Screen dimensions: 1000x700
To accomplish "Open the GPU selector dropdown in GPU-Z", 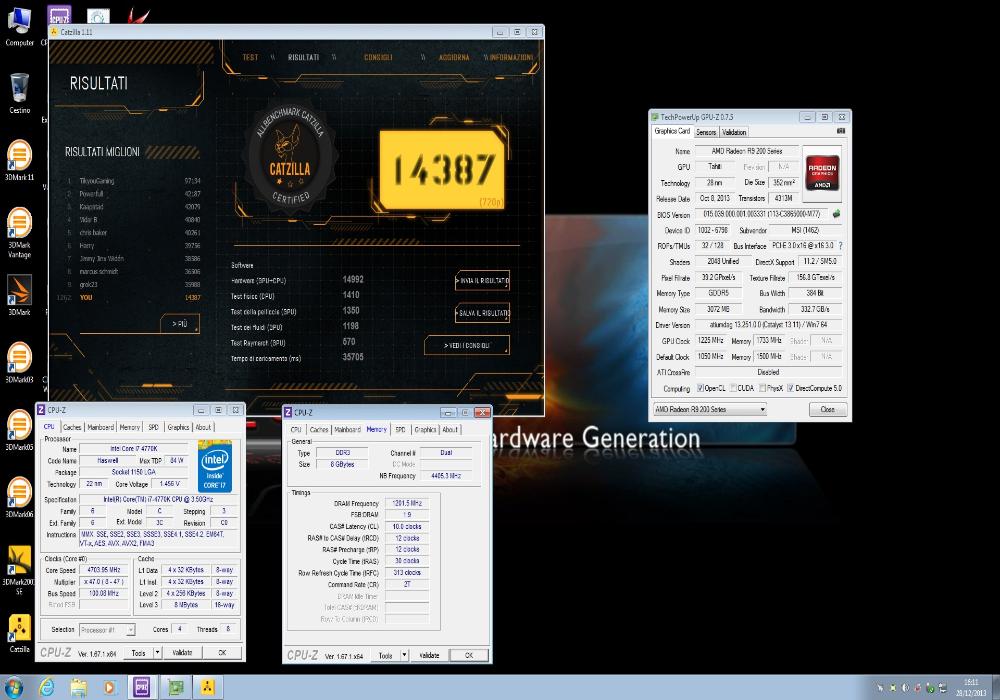I will [709, 409].
